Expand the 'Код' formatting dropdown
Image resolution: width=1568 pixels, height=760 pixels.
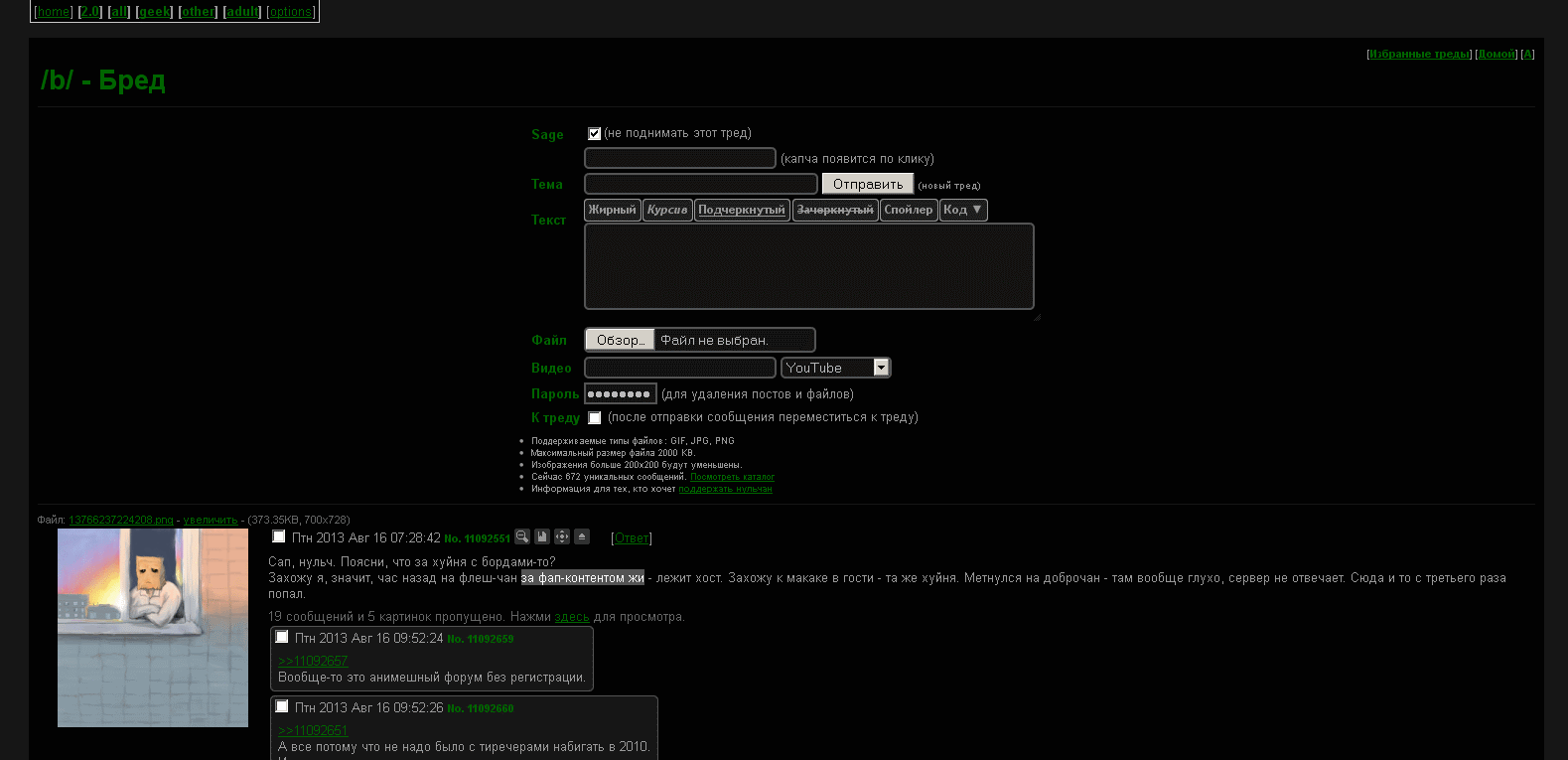(x=963, y=210)
